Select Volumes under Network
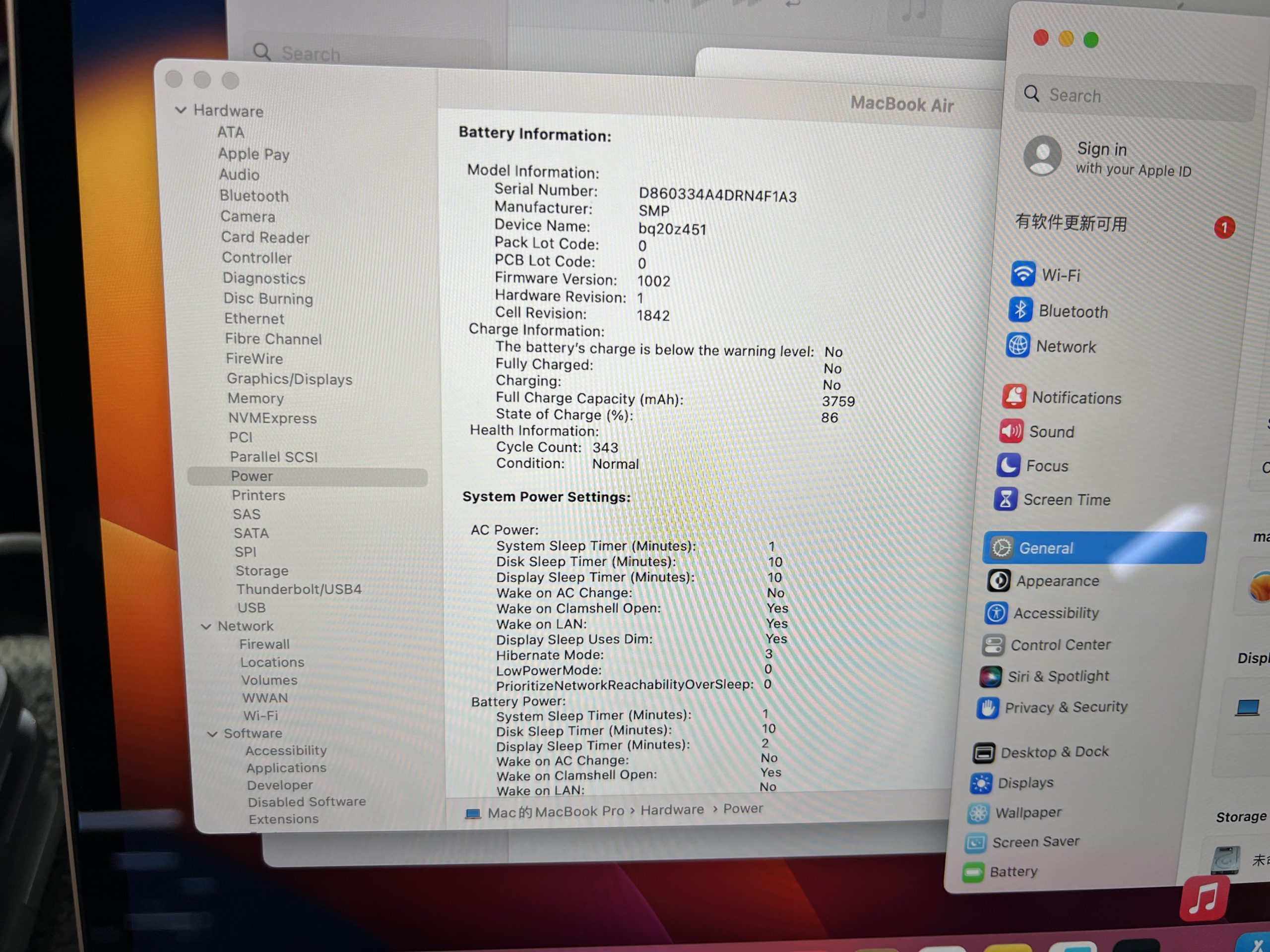The width and height of the screenshot is (1270, 952). tap(269, 681)
